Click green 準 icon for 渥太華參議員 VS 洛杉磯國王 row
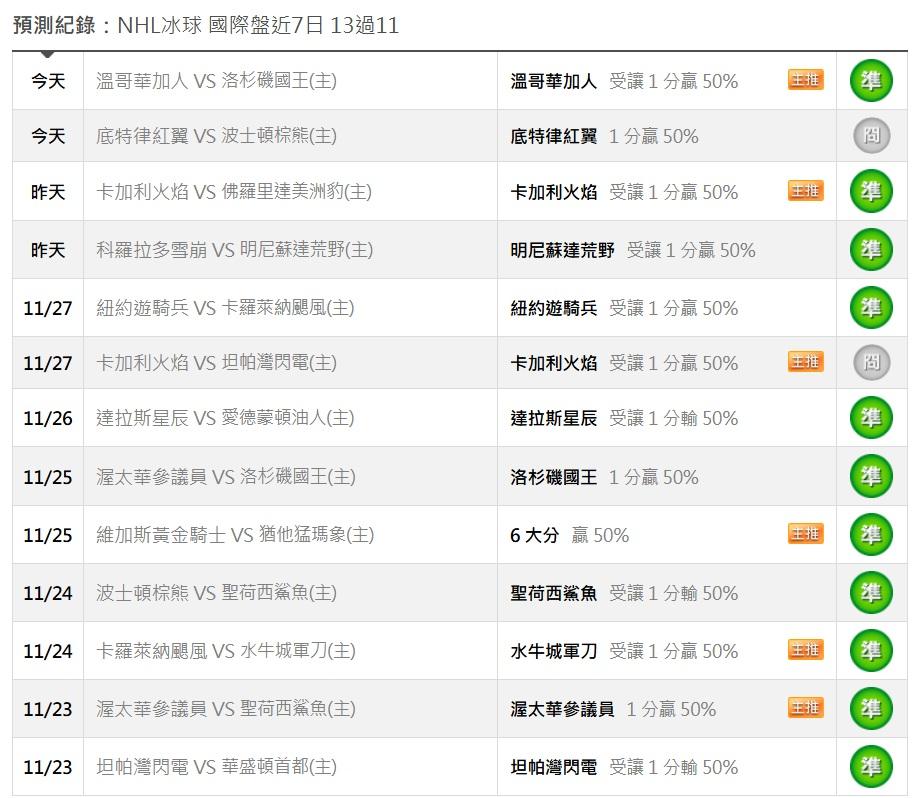The image size is (916, 798). [x=871, y=476]
